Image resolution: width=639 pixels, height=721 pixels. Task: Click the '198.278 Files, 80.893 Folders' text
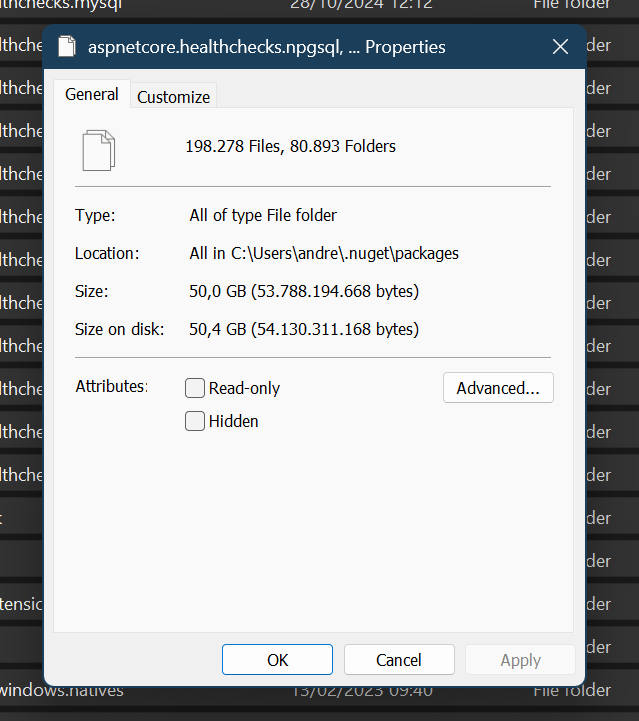tap(290, 146)
